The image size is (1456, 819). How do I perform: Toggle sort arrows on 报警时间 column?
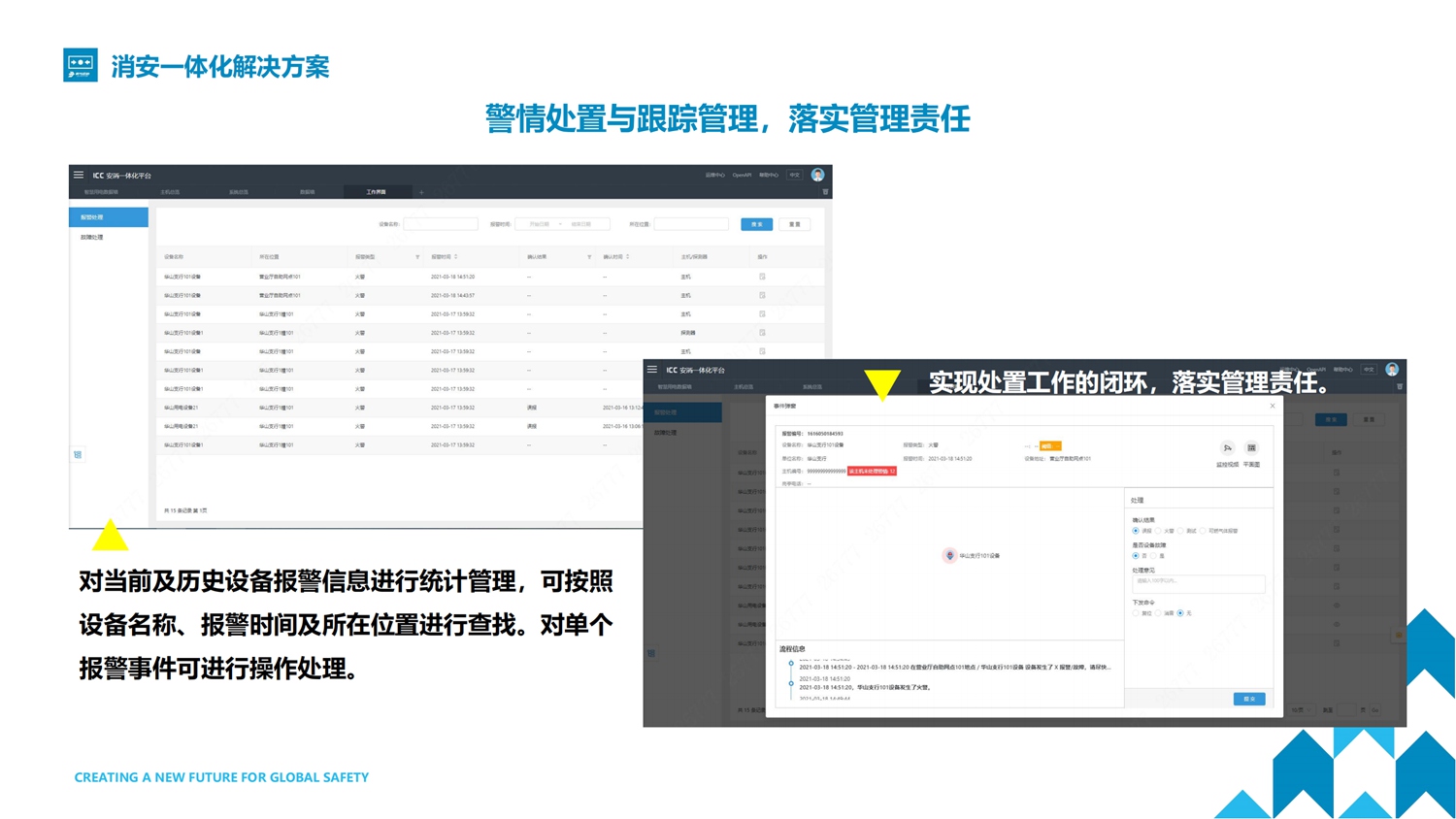(455, 257)
